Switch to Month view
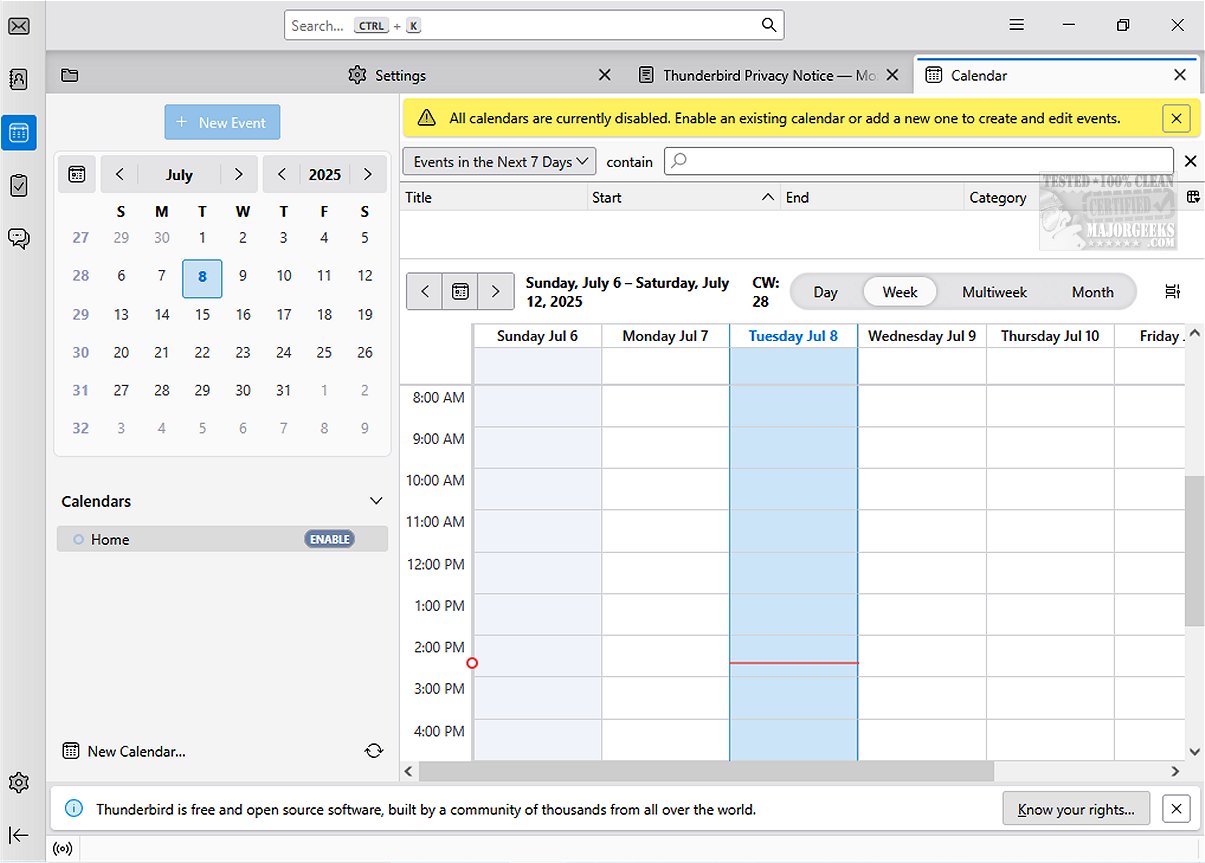 [x=1092, y=292]
